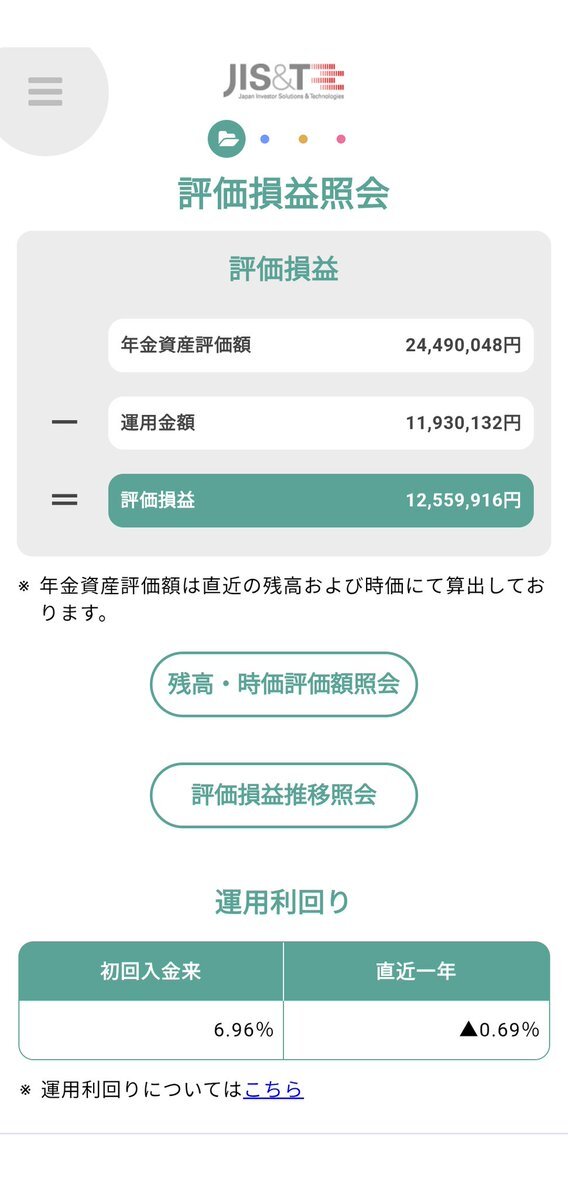Click the equals sign icon
Viewport: 568px width, 1199px height.
(65, 500)
